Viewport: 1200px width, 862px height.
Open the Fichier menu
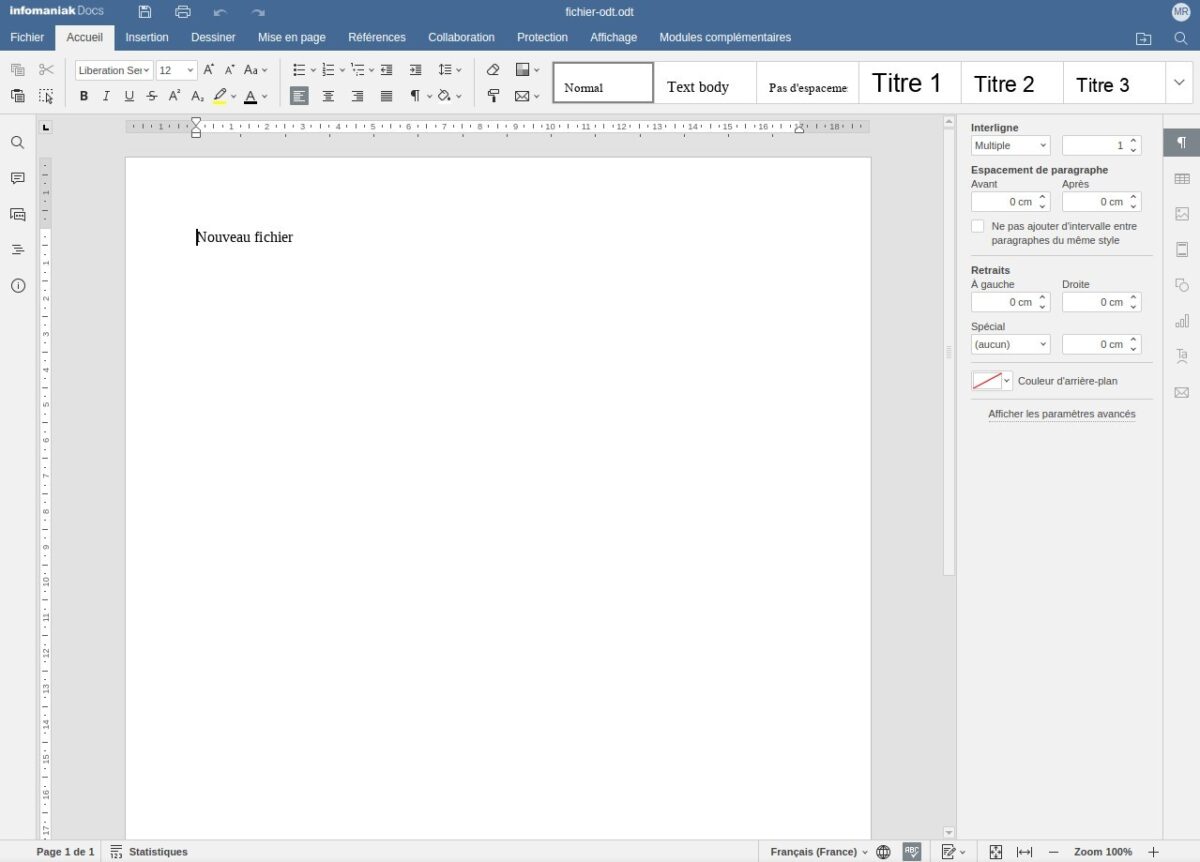[27, 38]
